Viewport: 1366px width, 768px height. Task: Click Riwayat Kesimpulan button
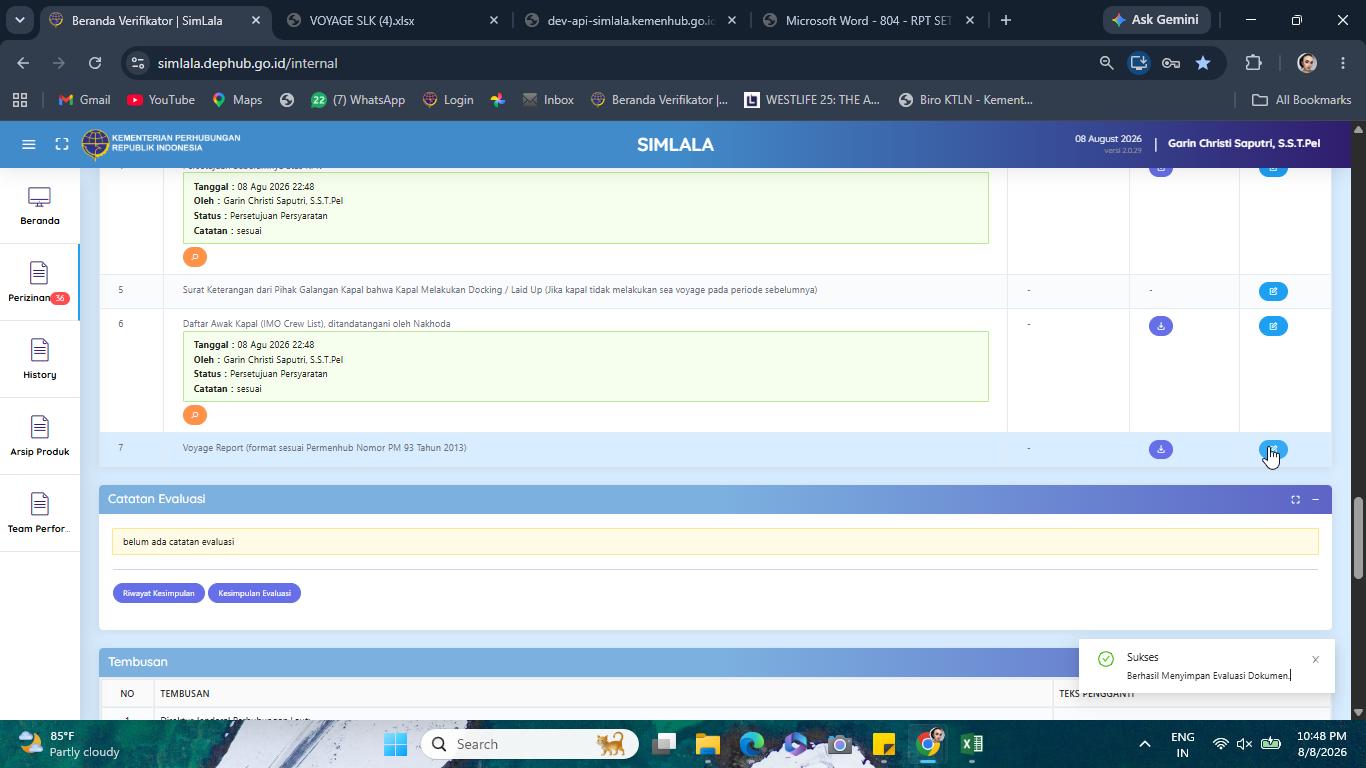click(x=158, y=593)
